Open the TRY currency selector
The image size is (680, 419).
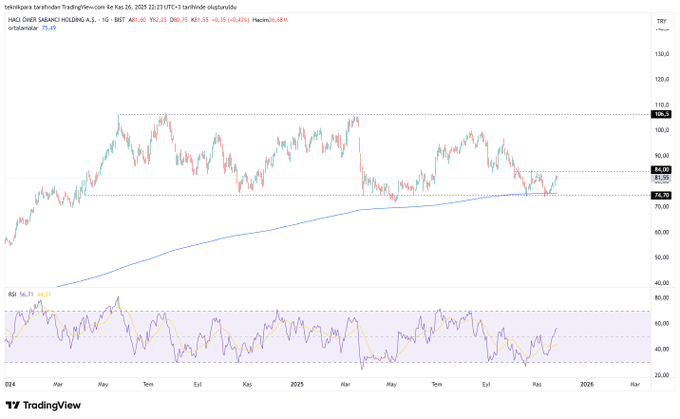[x=661, y=21]
